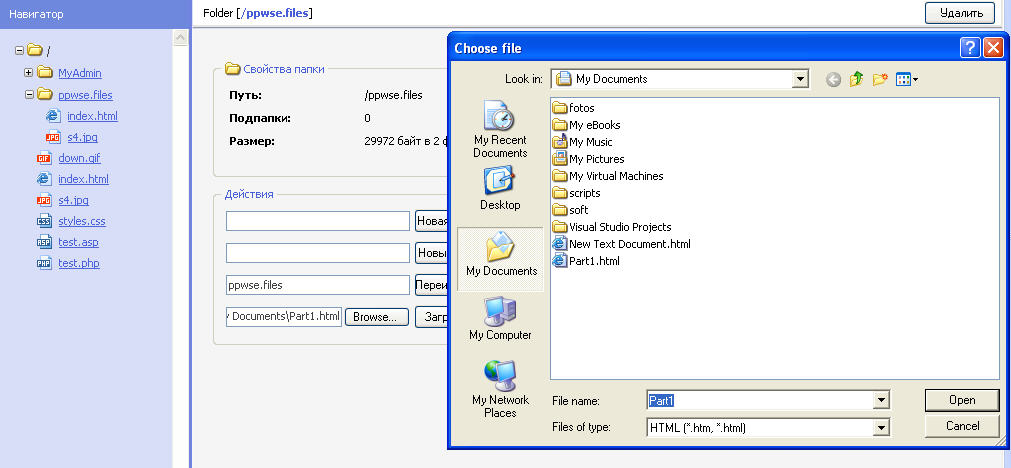The width and height of the screenshot is (1011, 468).
Task: Click the Back arrow icon in file dialog
Action: coord(833,80)
